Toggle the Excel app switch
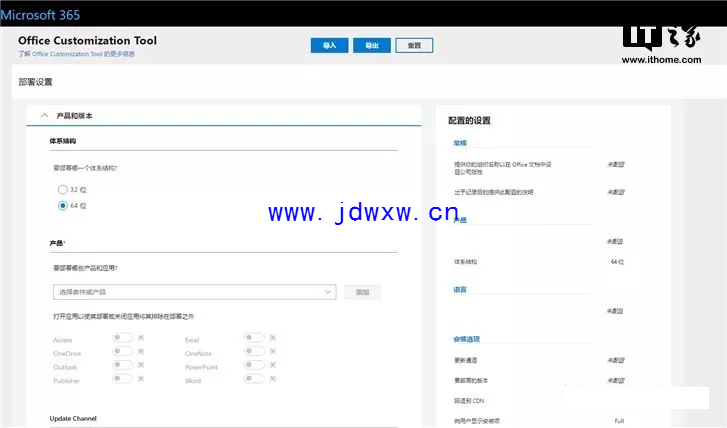This screenshot has width=727, height=428. coord(255,338)
